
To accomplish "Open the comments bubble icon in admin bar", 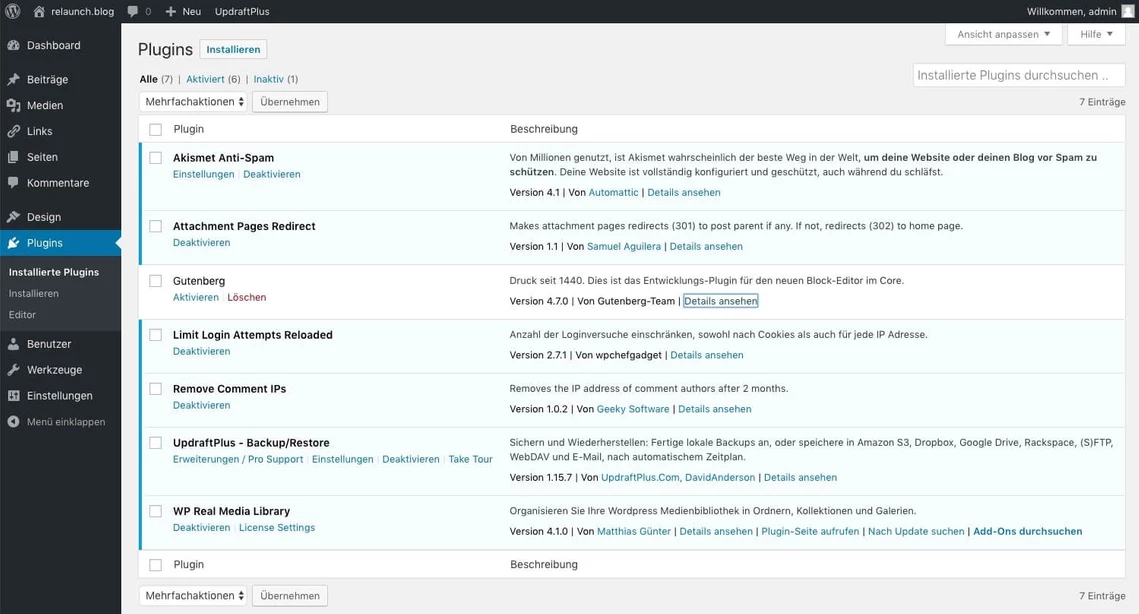I will pos(133,11).
